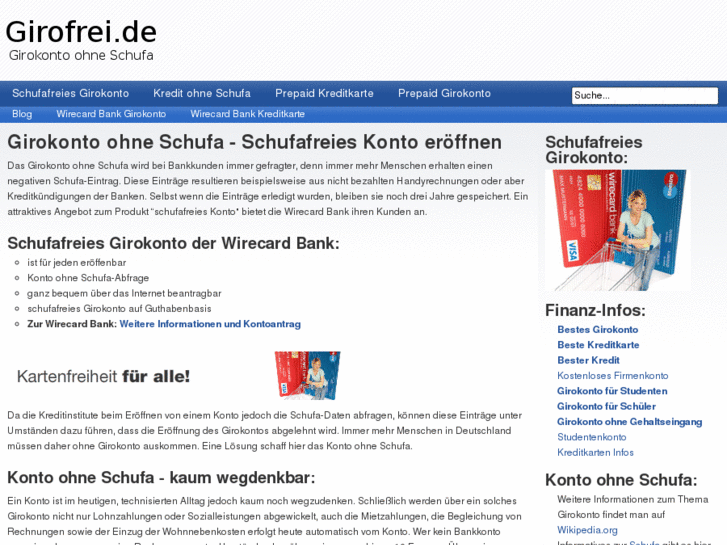
Task: Open Girokonto für Studenten link
Action: point(612,391)
